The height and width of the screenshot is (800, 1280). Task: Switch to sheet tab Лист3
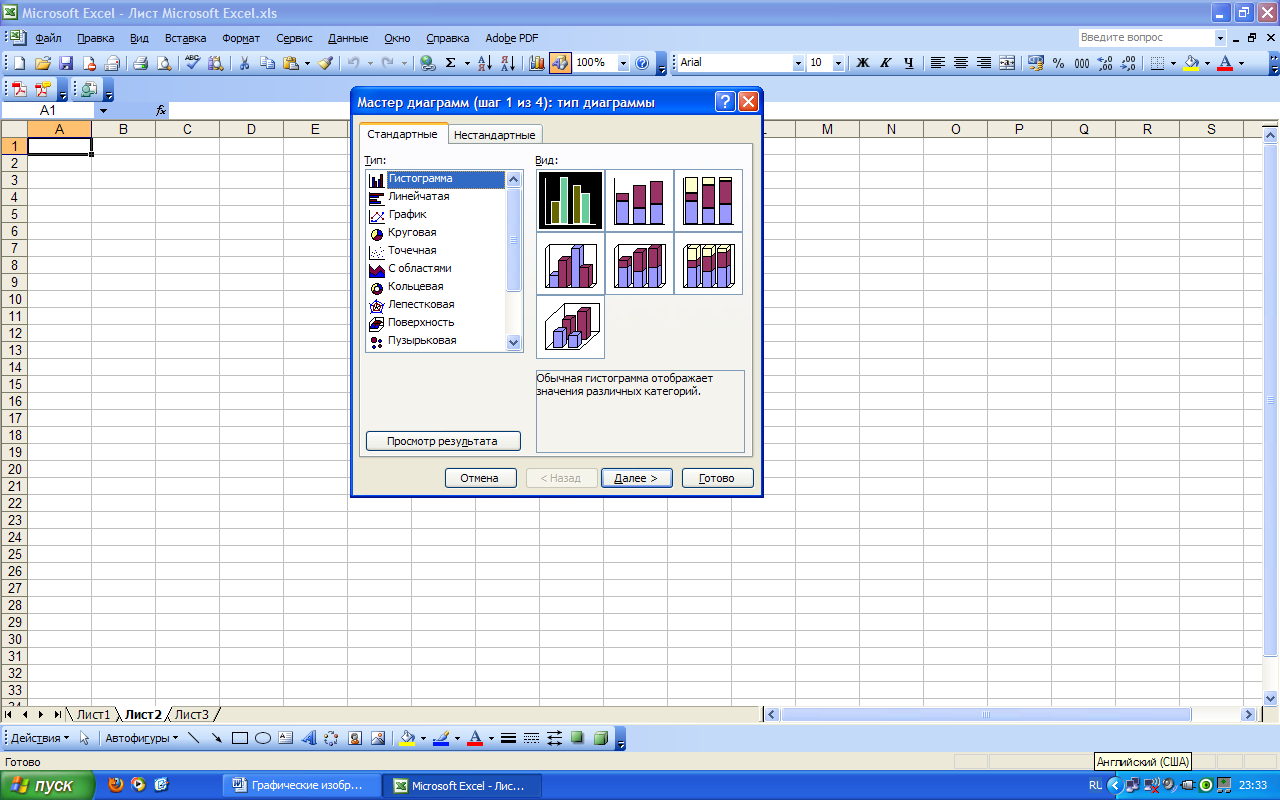(x=192, y=714)
